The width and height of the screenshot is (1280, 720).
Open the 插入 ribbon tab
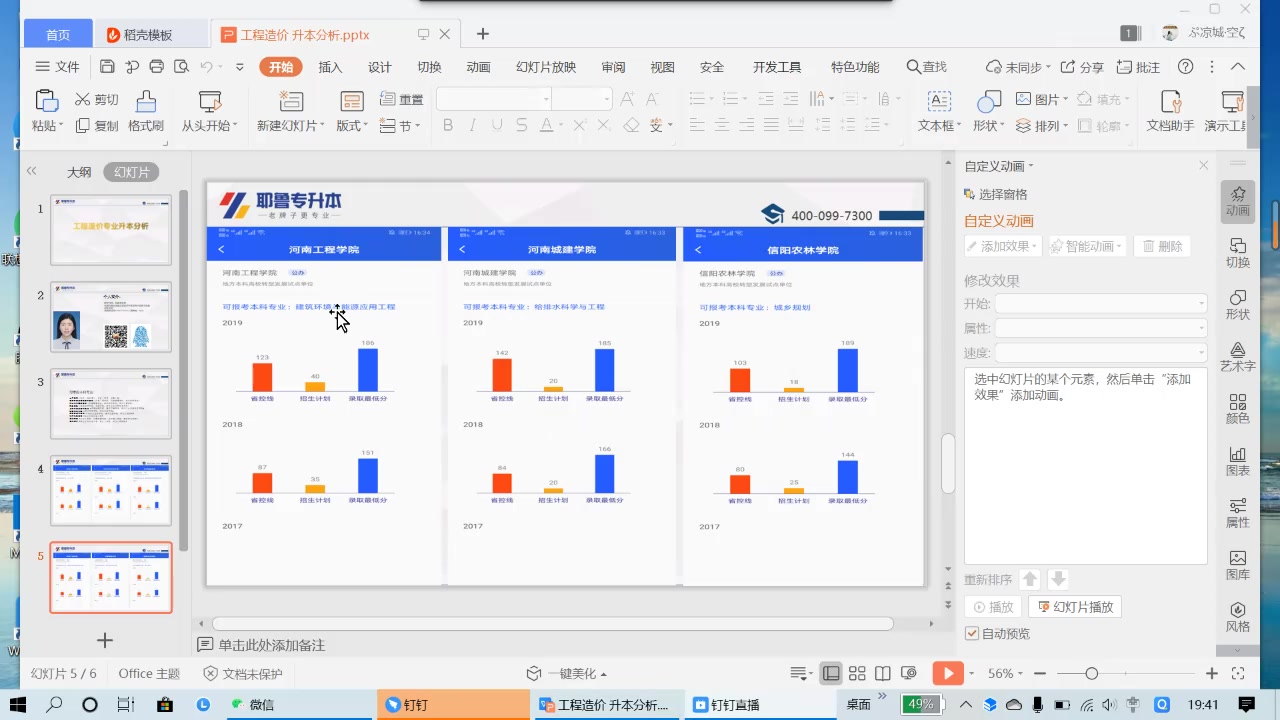[330, 67]
